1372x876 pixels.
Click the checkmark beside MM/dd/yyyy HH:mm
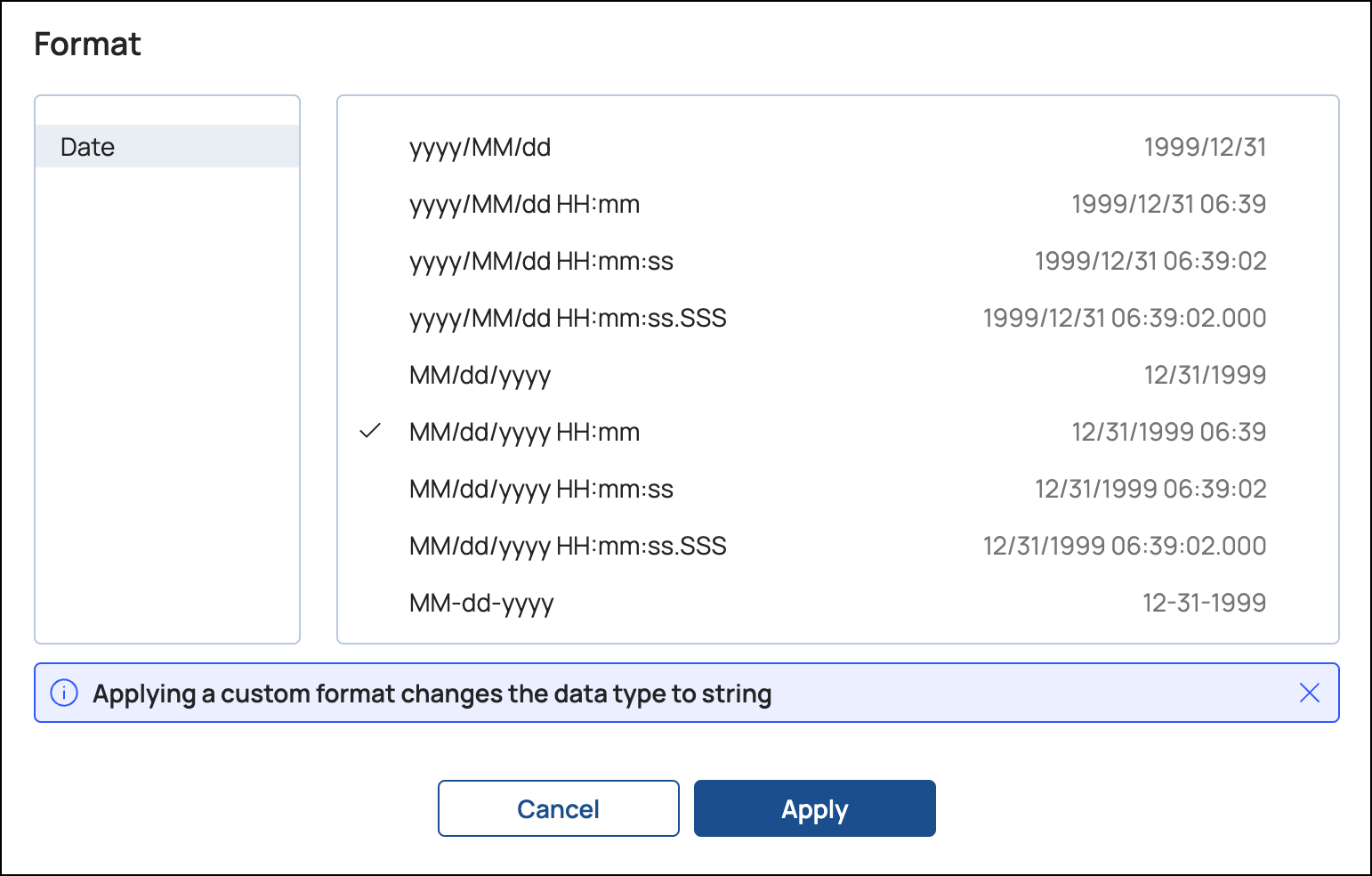370,432
